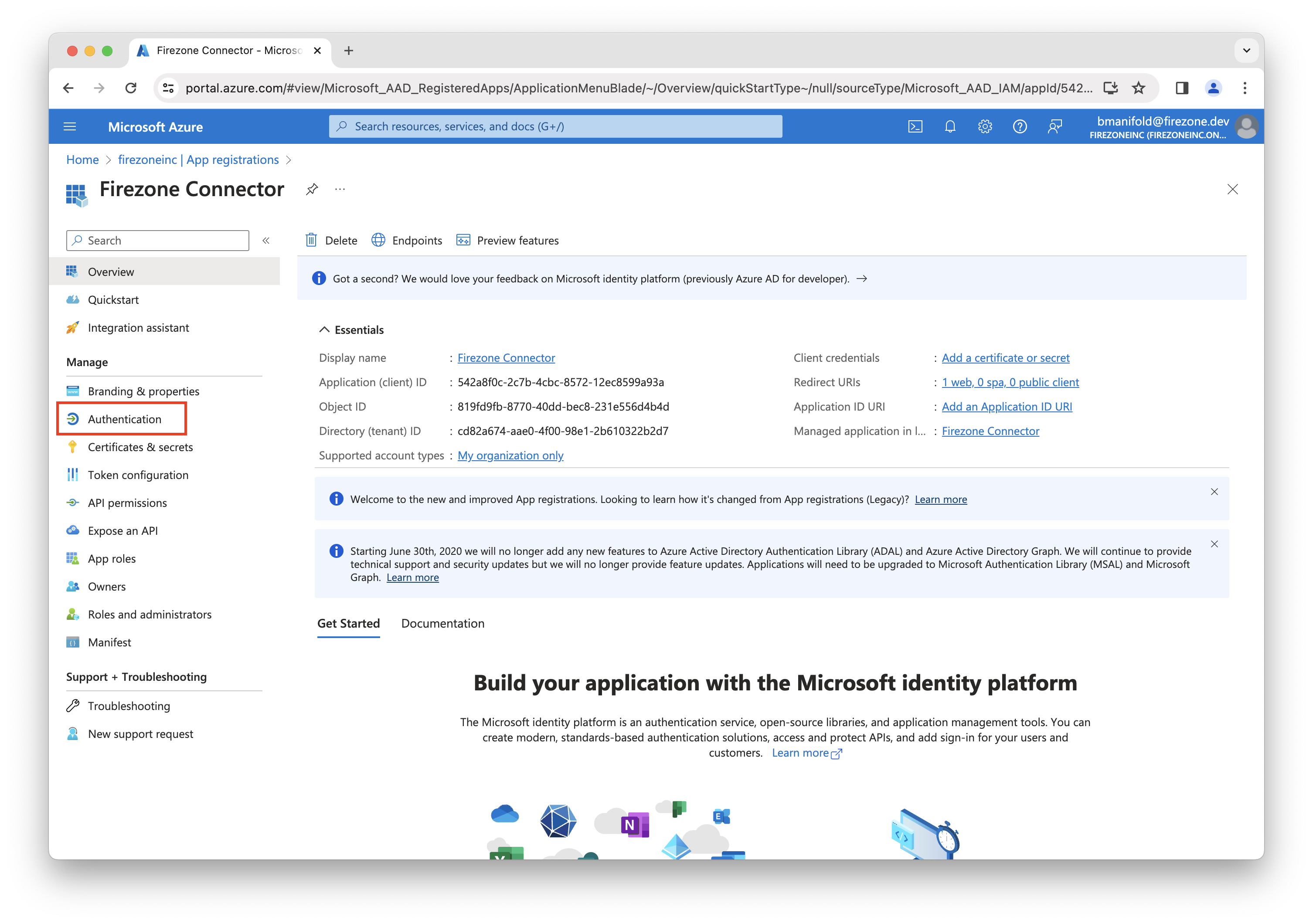Click Add a certificate or secret
Image resolution: width=1313 pixels, height=924 pixels.
pyautogui.click(x=1004, y=357)
